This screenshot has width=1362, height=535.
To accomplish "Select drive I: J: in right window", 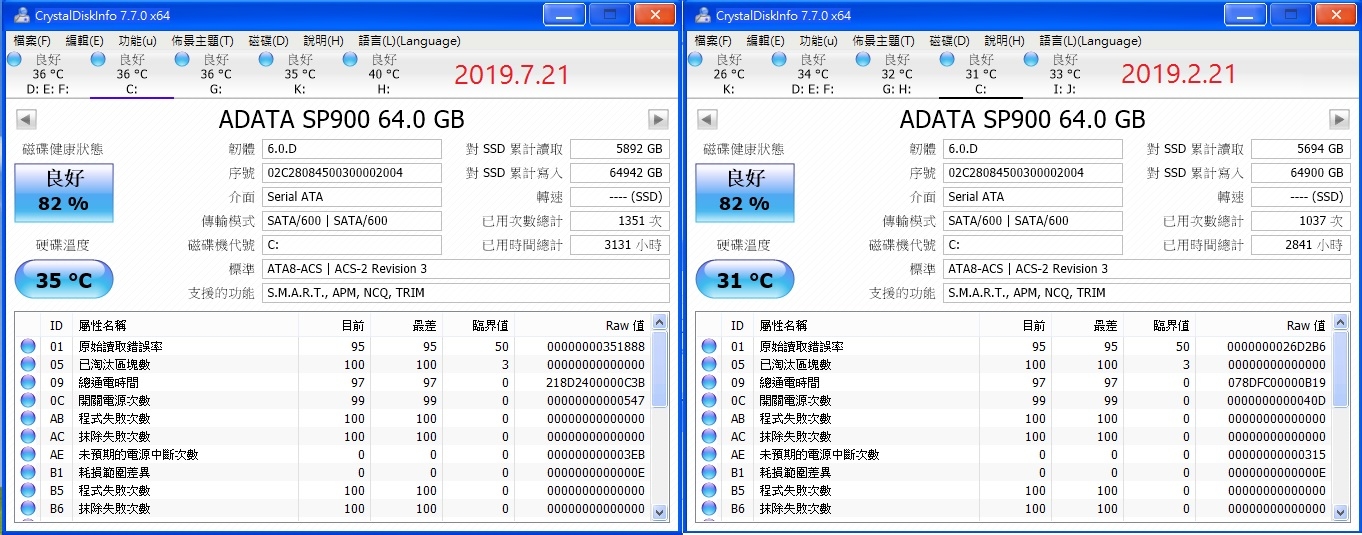I will (1064, 74).
